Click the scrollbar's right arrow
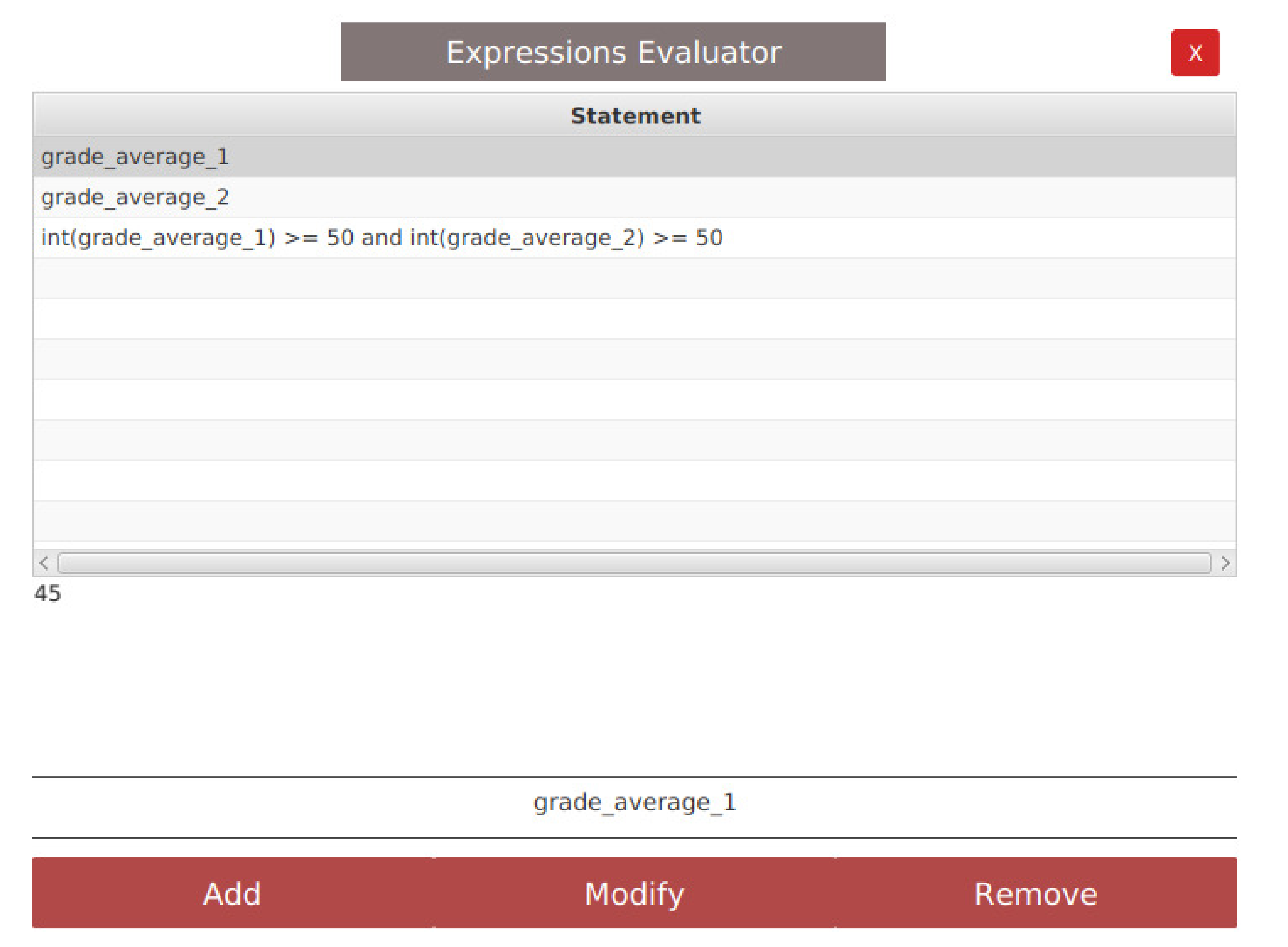The width and height of the screenshot is (1288, 947). click(1225, 563)
